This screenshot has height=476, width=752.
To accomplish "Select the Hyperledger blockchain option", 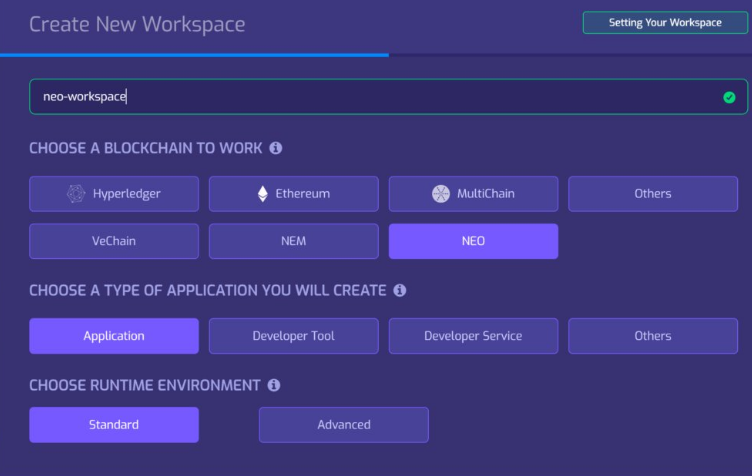I will point(114,194).
